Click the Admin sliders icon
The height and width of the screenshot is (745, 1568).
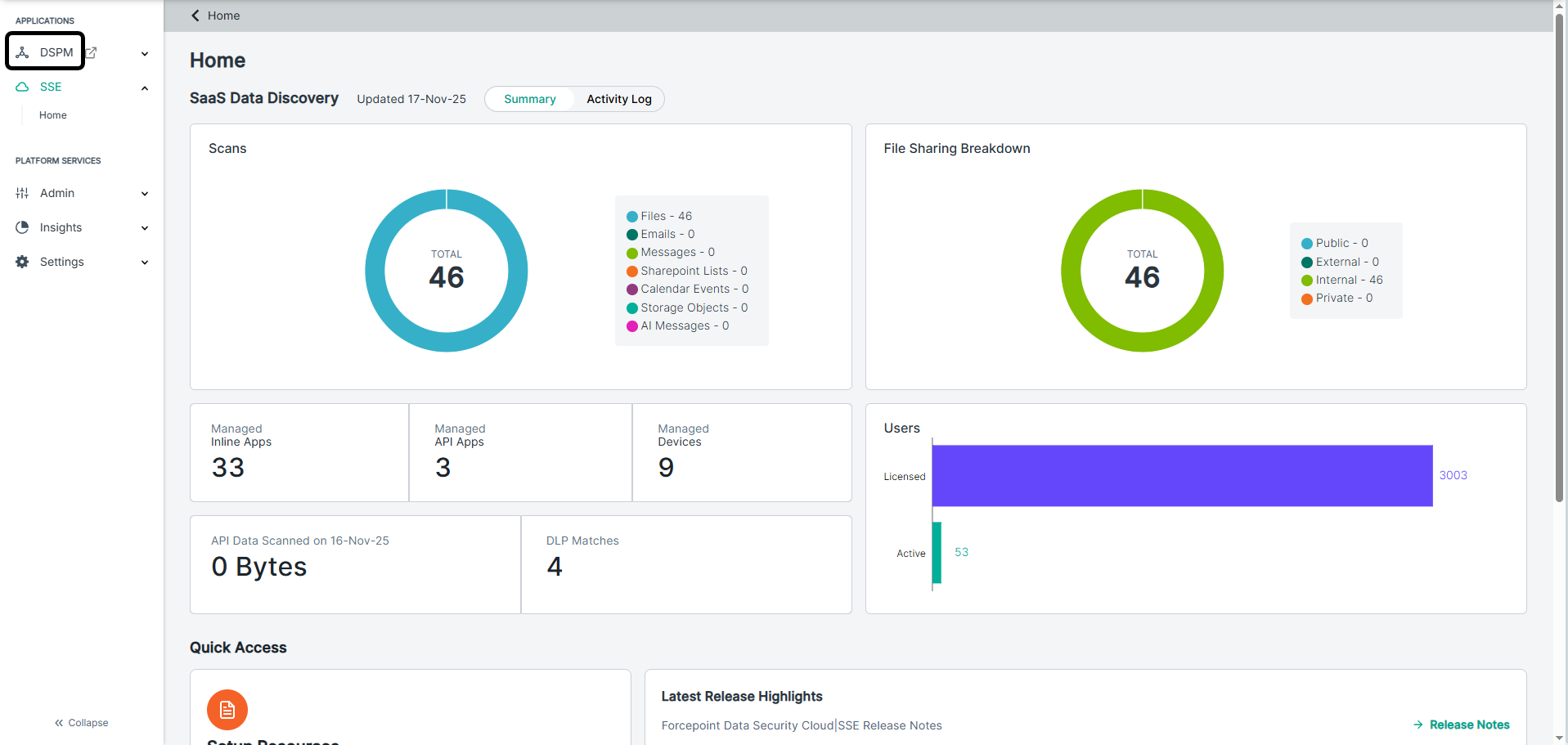(22, 193)
